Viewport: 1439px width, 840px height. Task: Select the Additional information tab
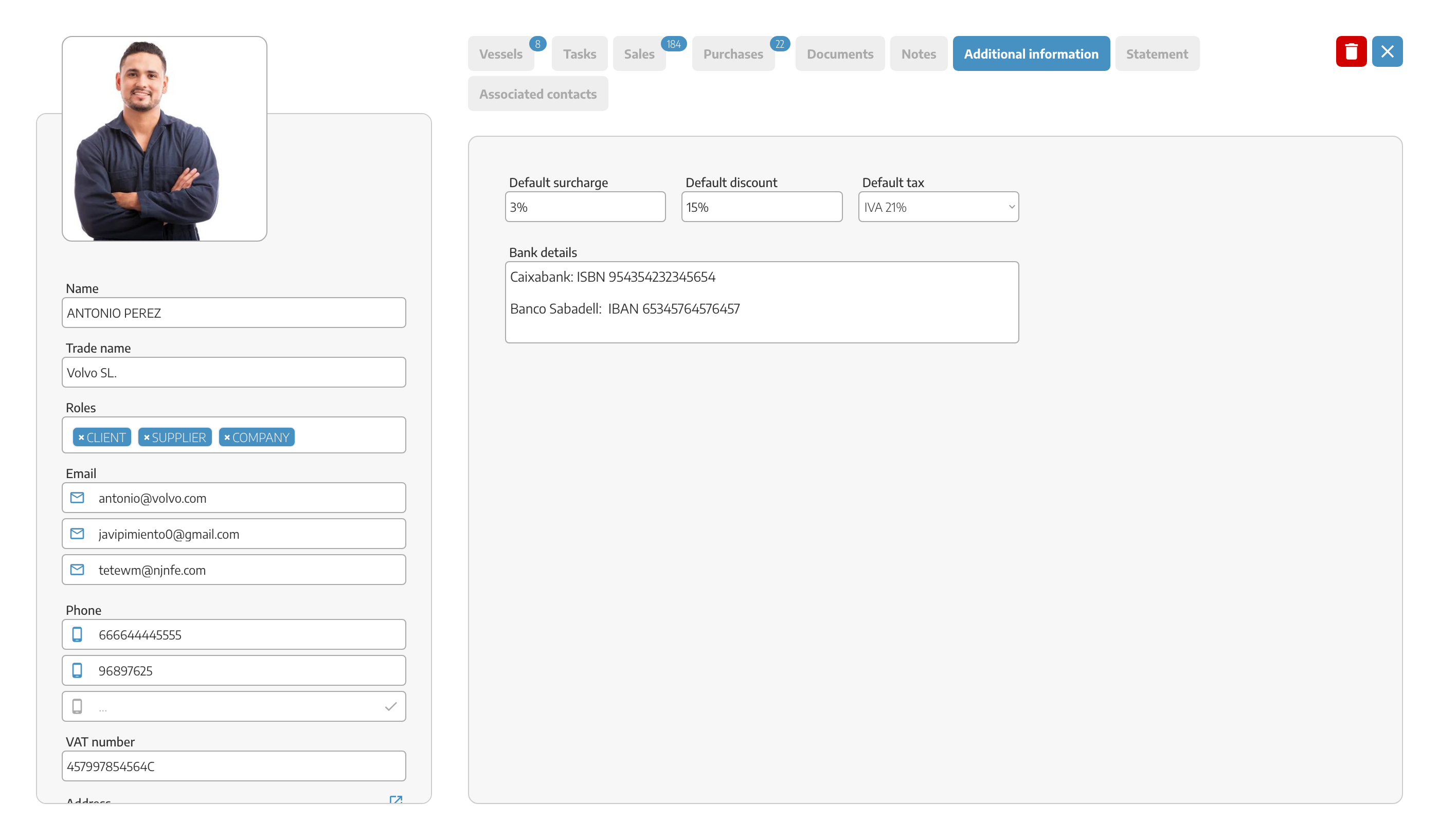coord(1031,53)
